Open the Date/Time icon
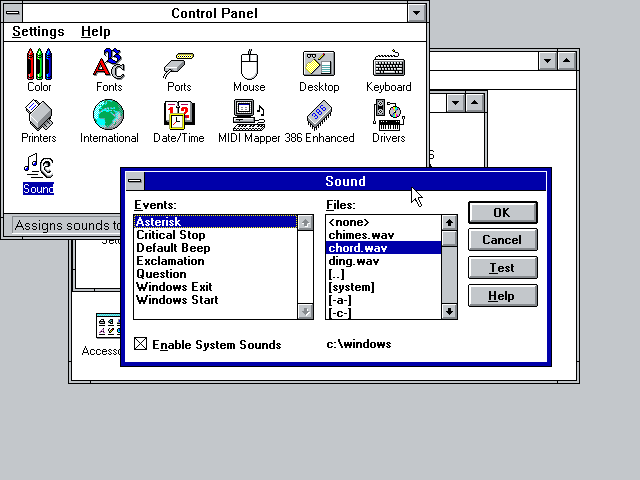640x480 pixels. tap(179, 121)
